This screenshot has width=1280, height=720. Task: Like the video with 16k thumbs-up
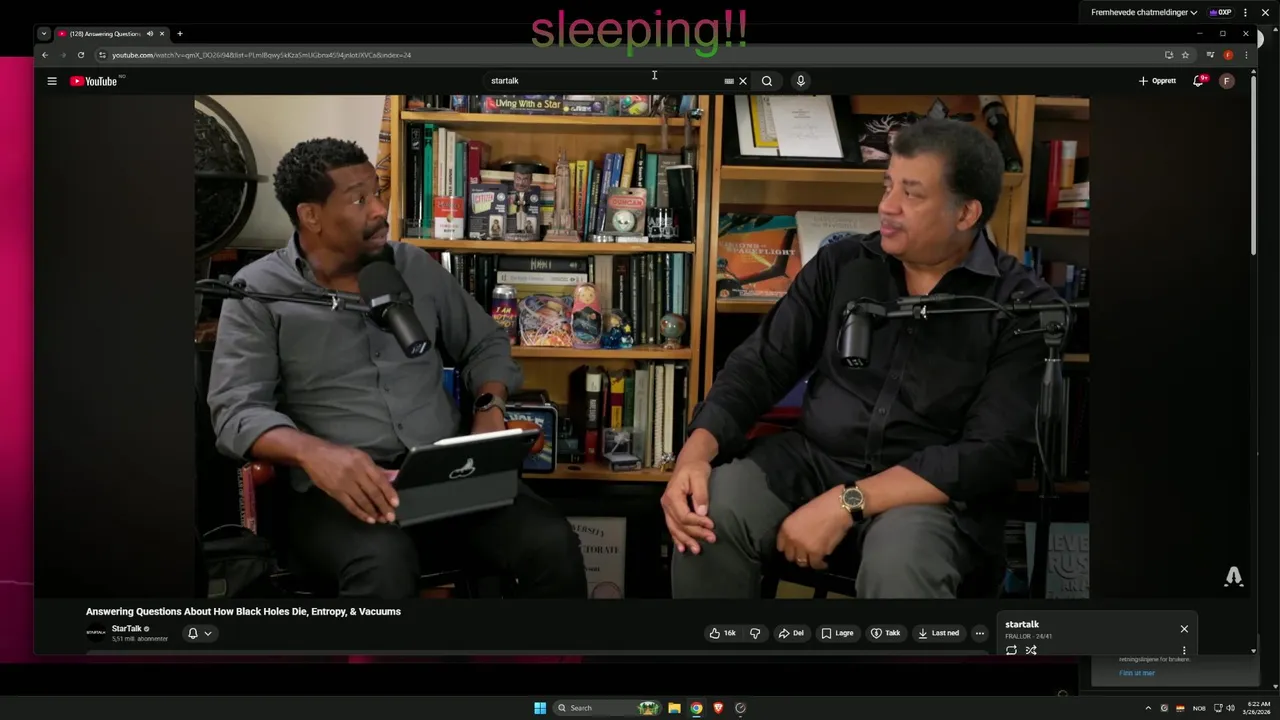723,633
